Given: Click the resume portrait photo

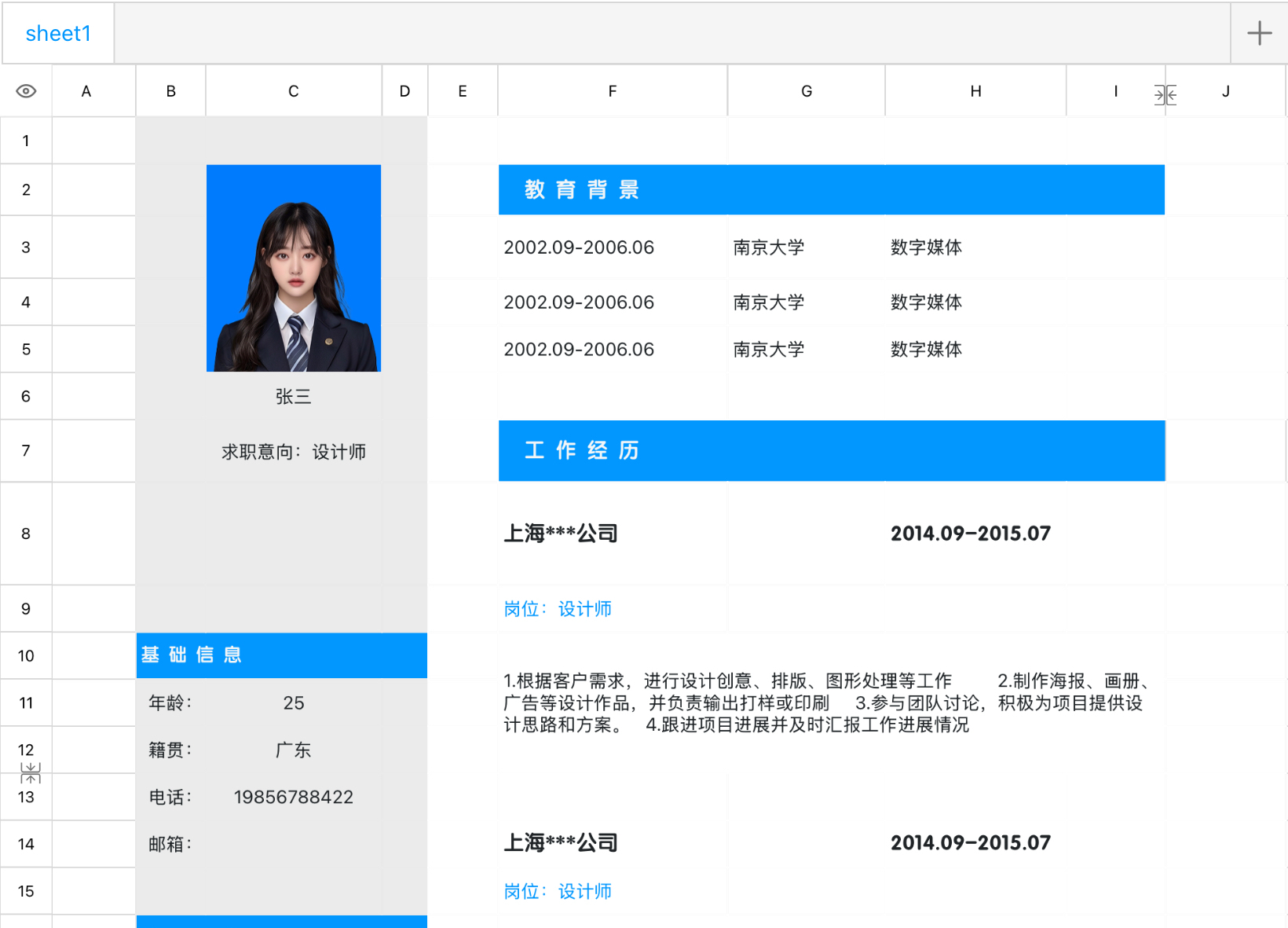Looking at the screenshot, I should click(294, 268).
